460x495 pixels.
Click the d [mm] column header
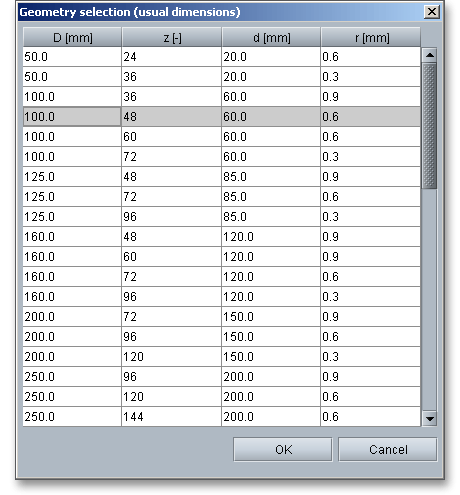(x=271, y=37)
